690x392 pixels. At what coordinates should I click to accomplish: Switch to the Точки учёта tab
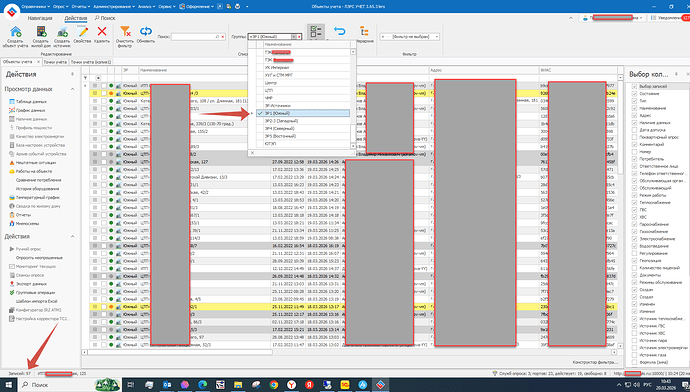(55, 62)
